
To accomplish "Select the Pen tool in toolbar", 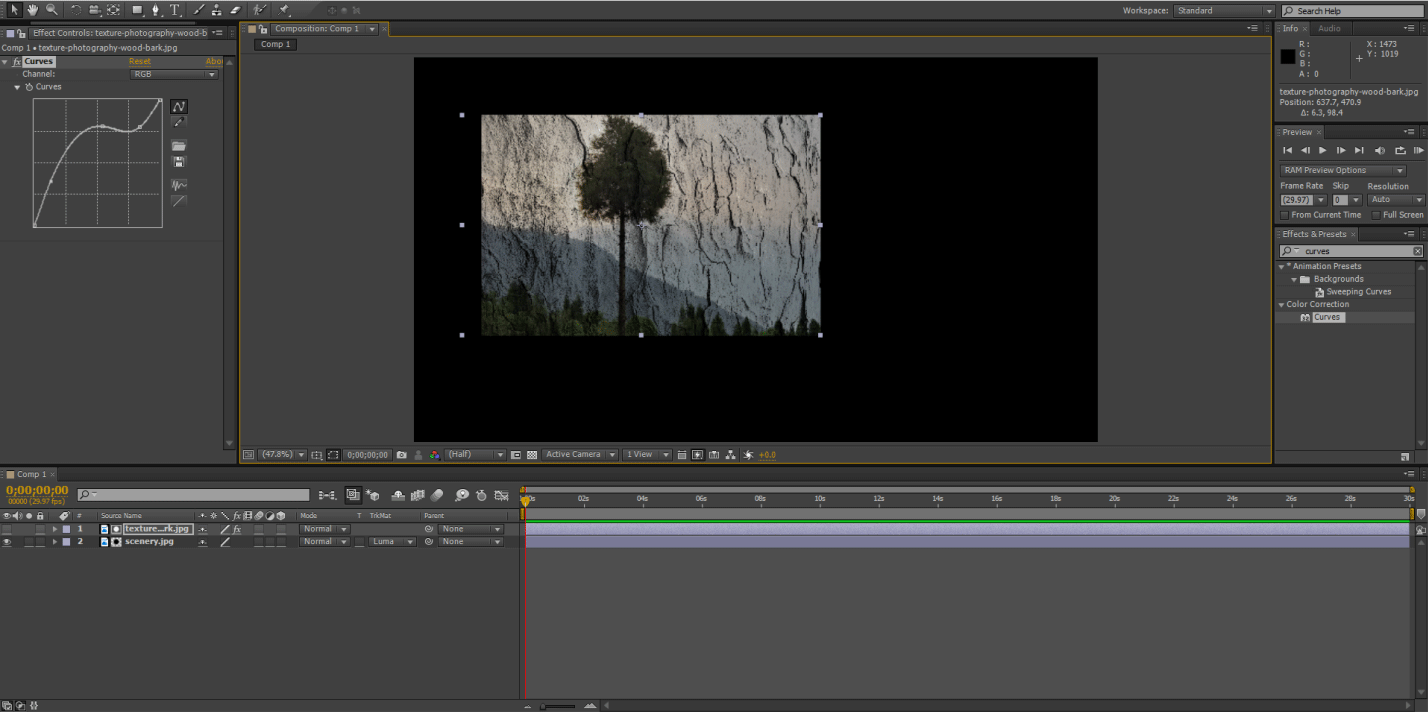I will coord(156,10).
